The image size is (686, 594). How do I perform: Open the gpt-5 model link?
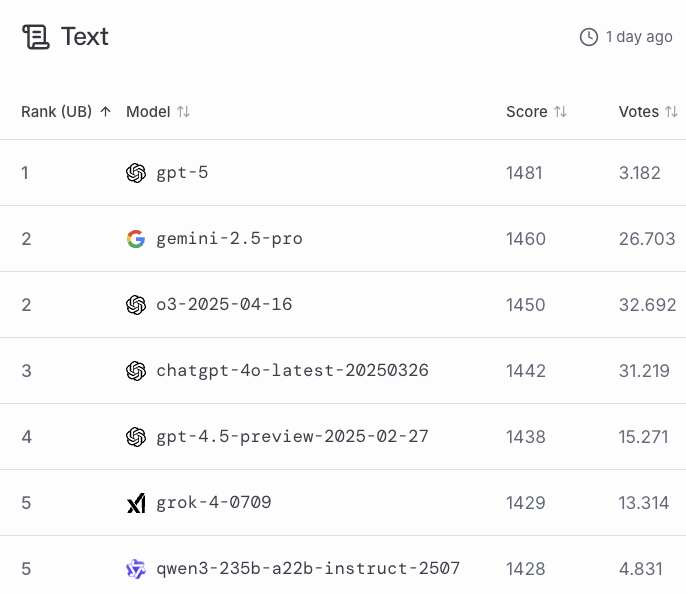pos(182,173)
